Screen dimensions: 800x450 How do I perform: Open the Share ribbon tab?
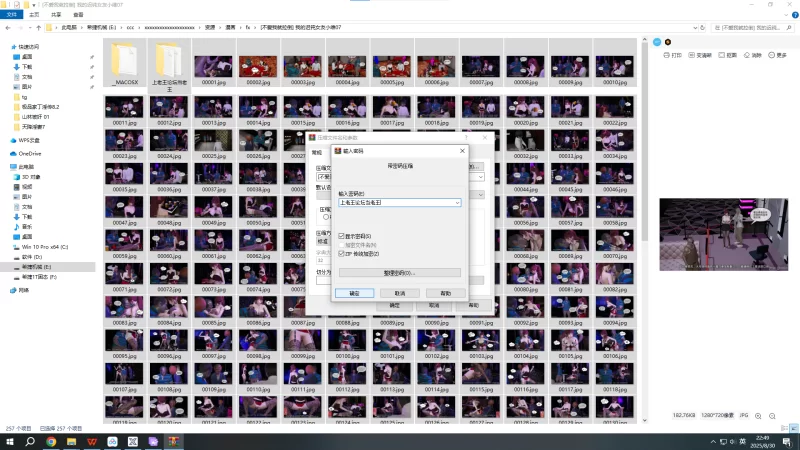tap(56, 15)
